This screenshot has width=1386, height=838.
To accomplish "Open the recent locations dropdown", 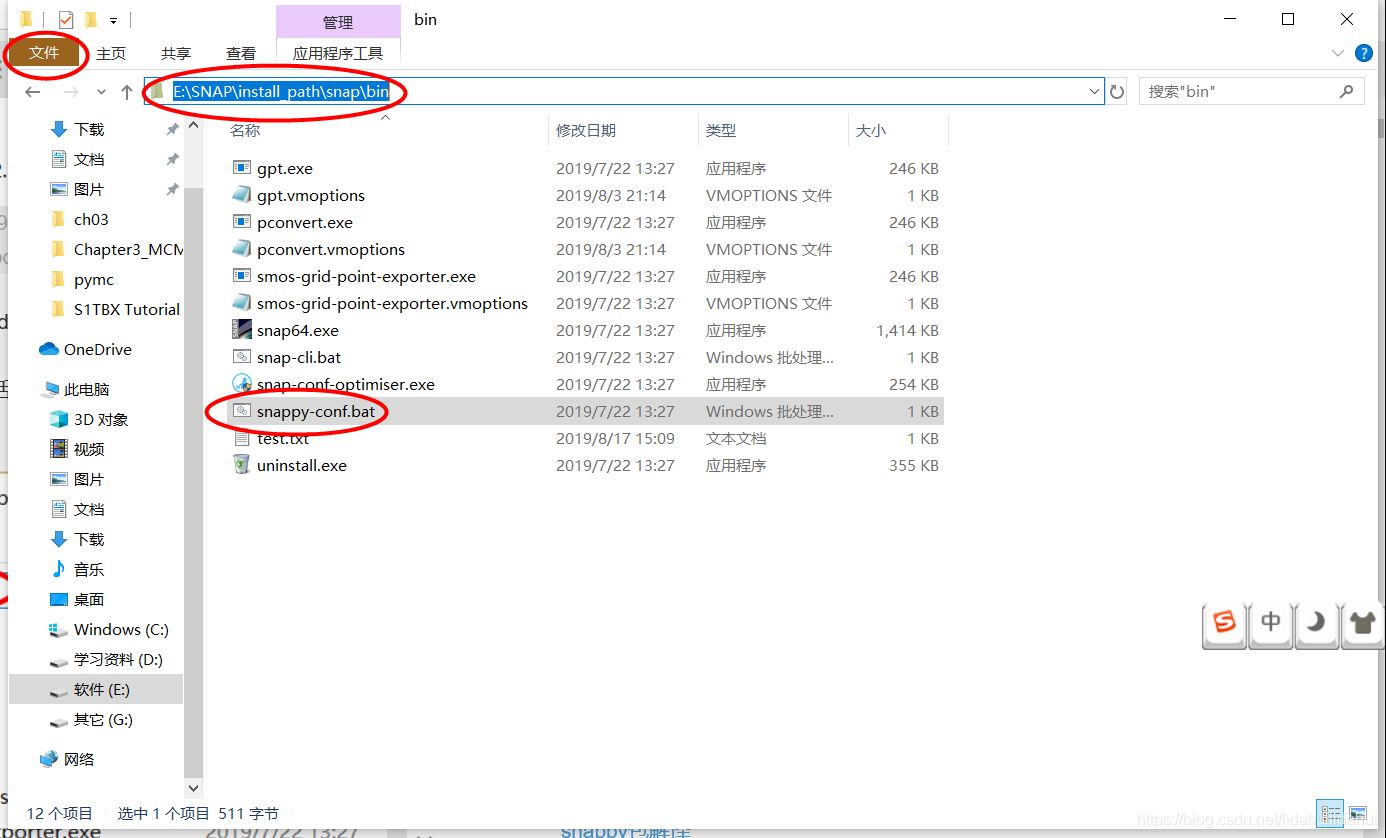I will (x=101, y=92).
